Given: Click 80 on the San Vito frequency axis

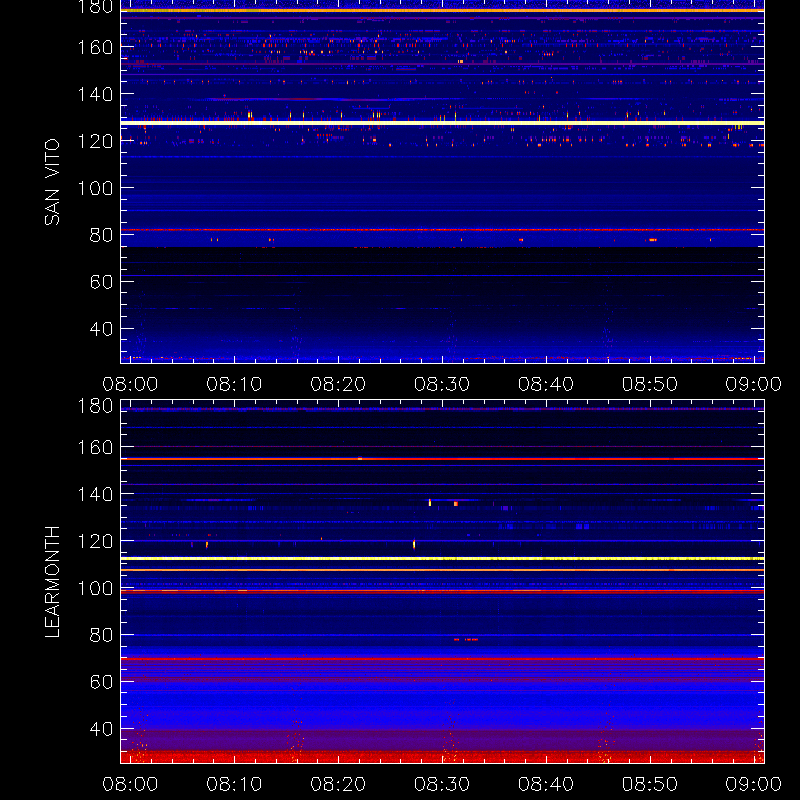Looking at the screenshot, I should click(101, 235).
